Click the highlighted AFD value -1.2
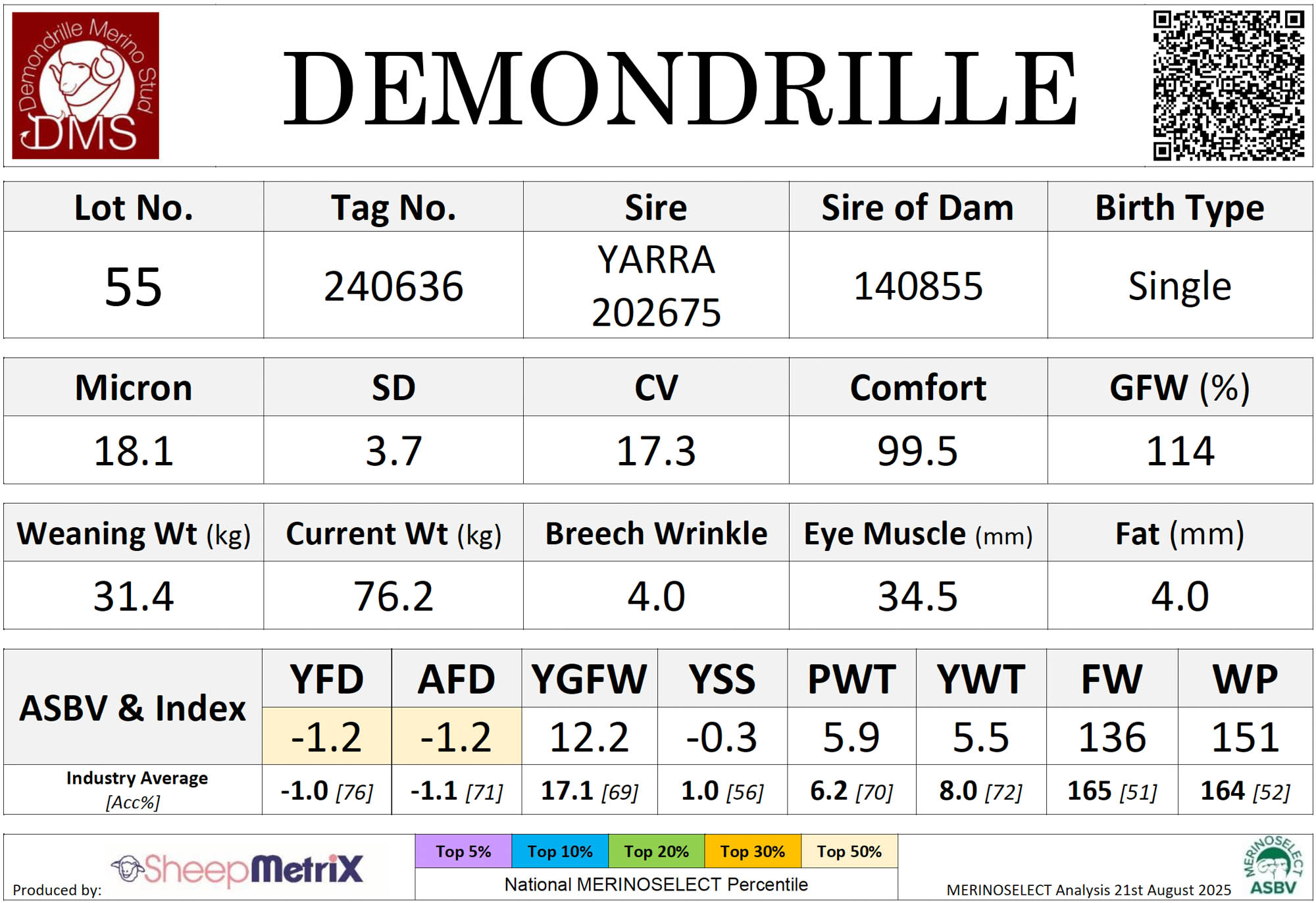This screenshot has height=903, width=1316. (x=456, y=736)
